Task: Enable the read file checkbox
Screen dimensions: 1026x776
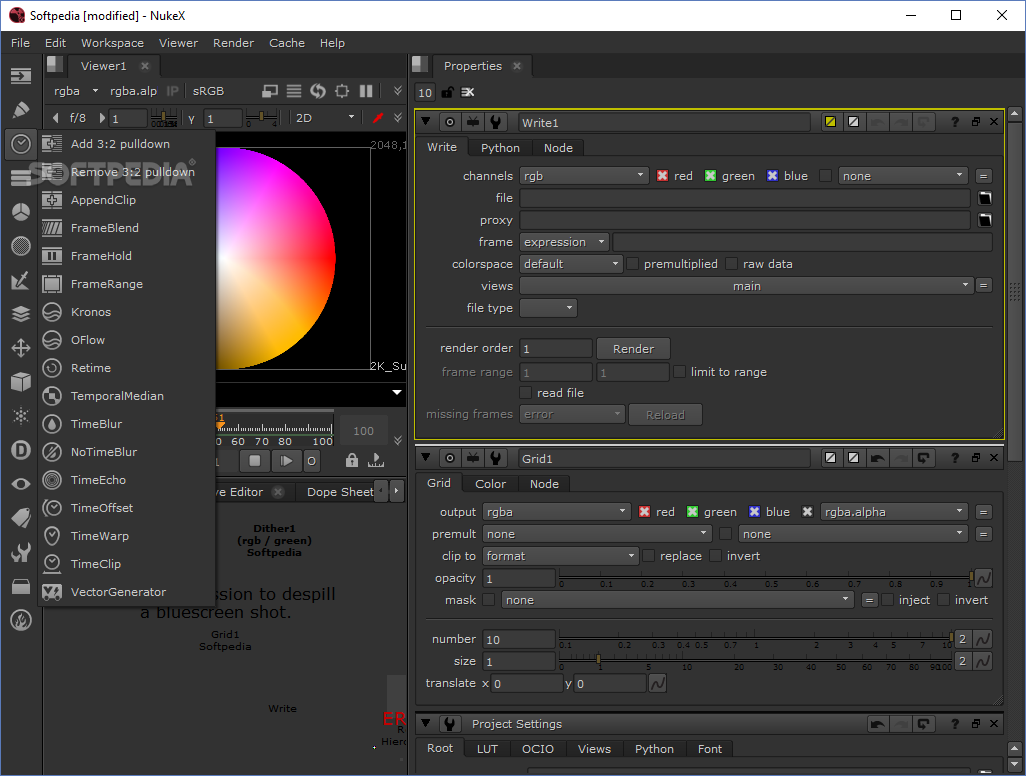Action: [525, 393]
